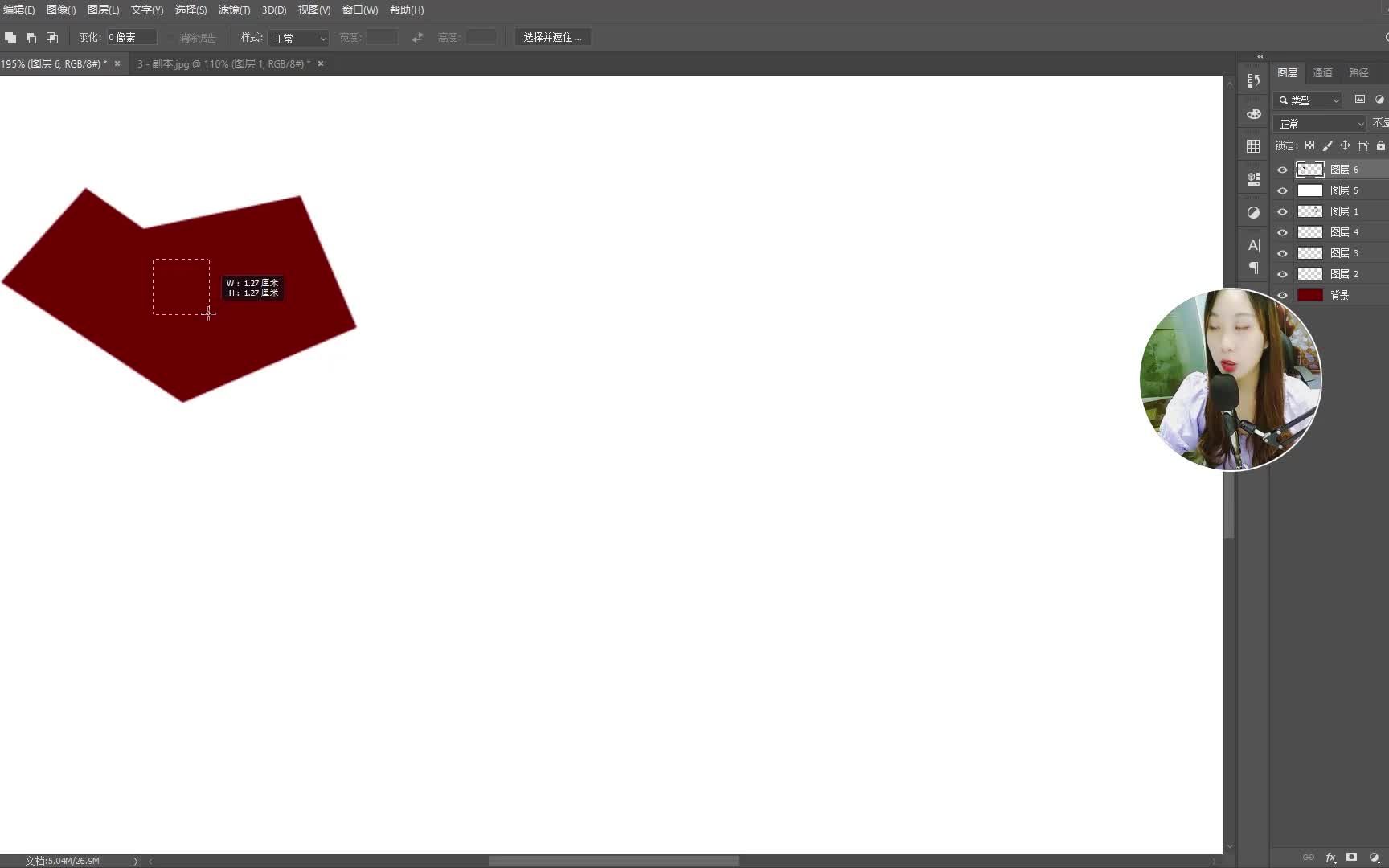The image size is (1389, 868).
Task: Lock image pixels brush icon
Action: tap(1327, 145)
